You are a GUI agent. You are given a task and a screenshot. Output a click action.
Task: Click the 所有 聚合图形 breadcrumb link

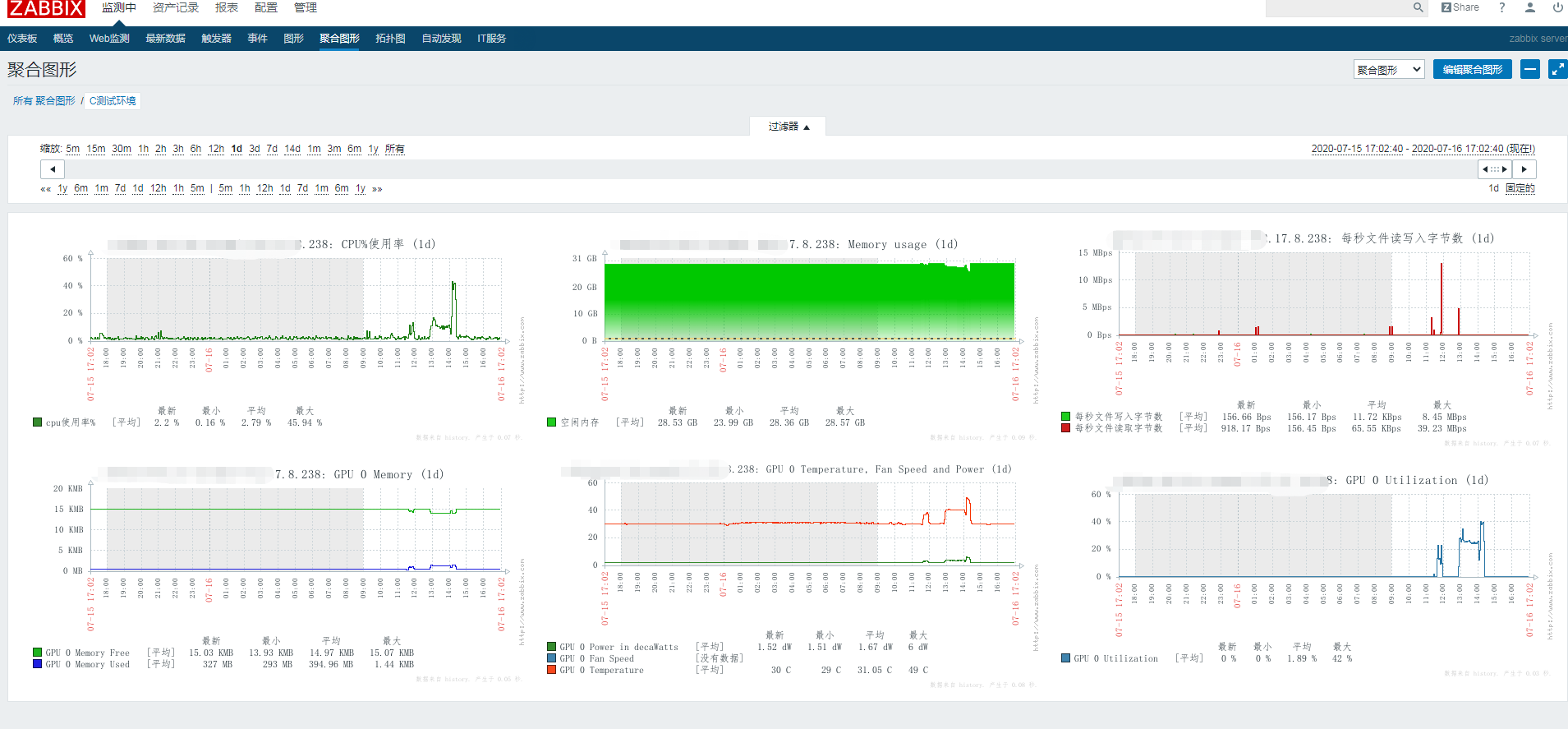pos(44,101)
